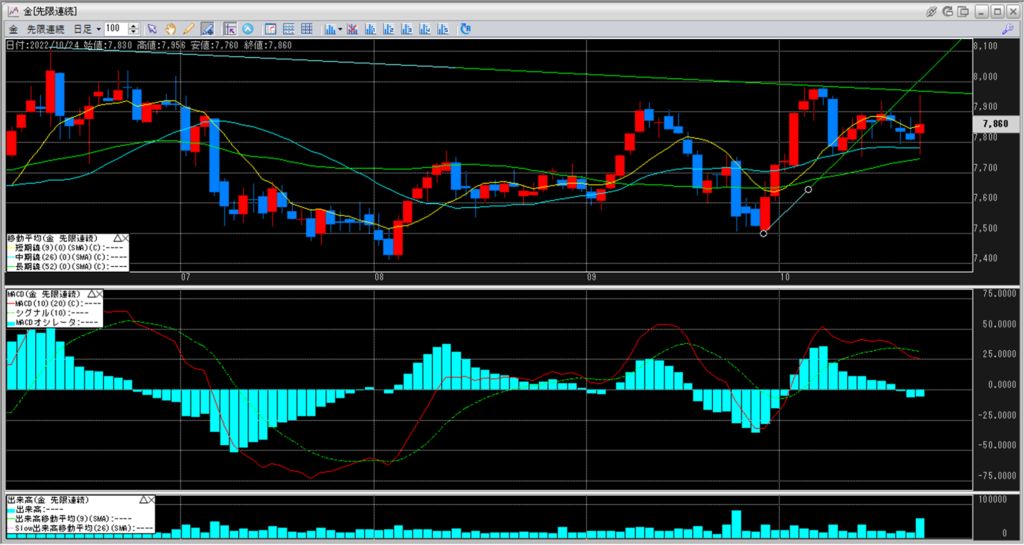The image size is (1024, 545).
Task: Click the yellow 短期線(9) swatch line
Action: coord(10,248)
